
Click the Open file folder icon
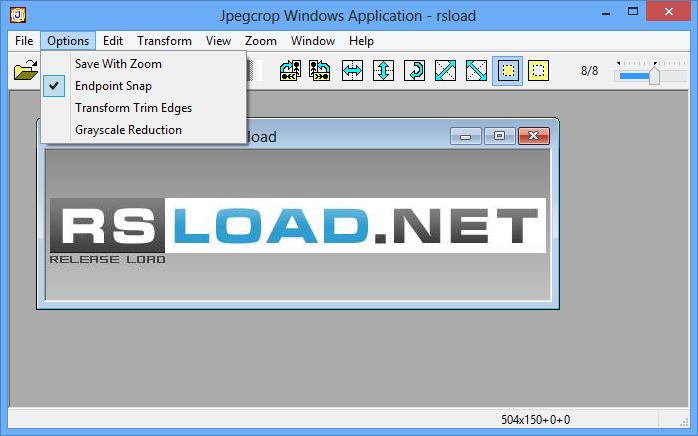25,71
